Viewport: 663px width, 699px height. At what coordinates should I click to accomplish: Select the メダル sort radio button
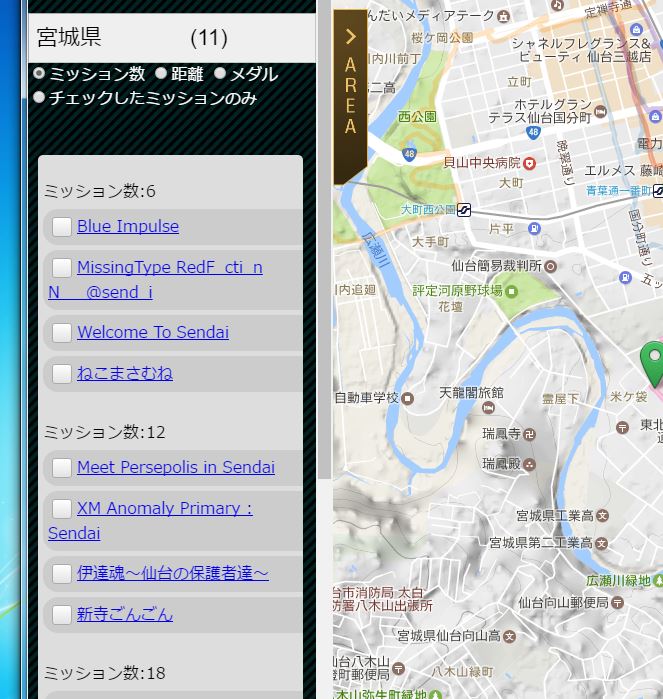click(220, 73)
